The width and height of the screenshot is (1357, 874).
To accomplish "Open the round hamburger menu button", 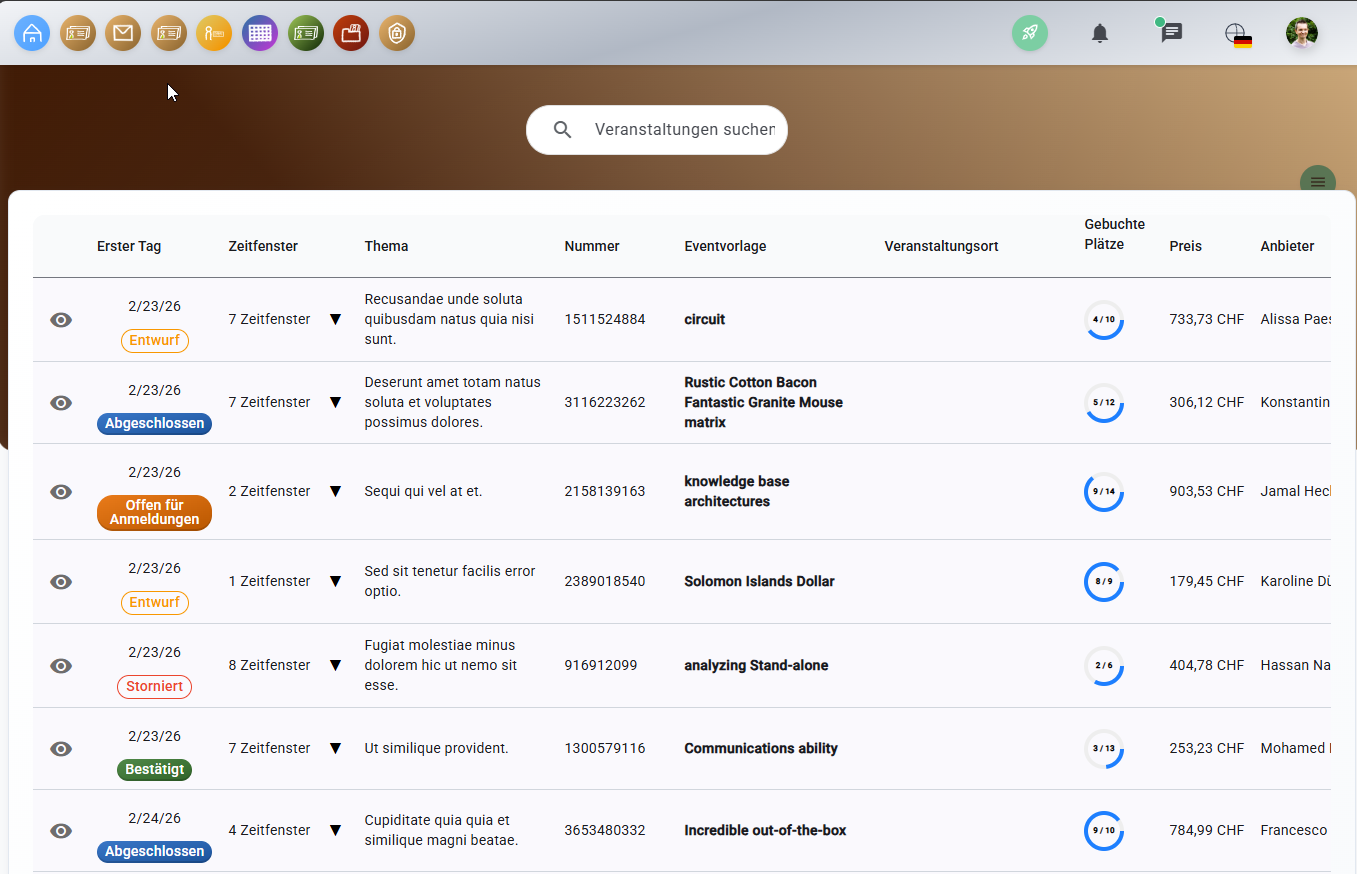I will pos(1317,182).
